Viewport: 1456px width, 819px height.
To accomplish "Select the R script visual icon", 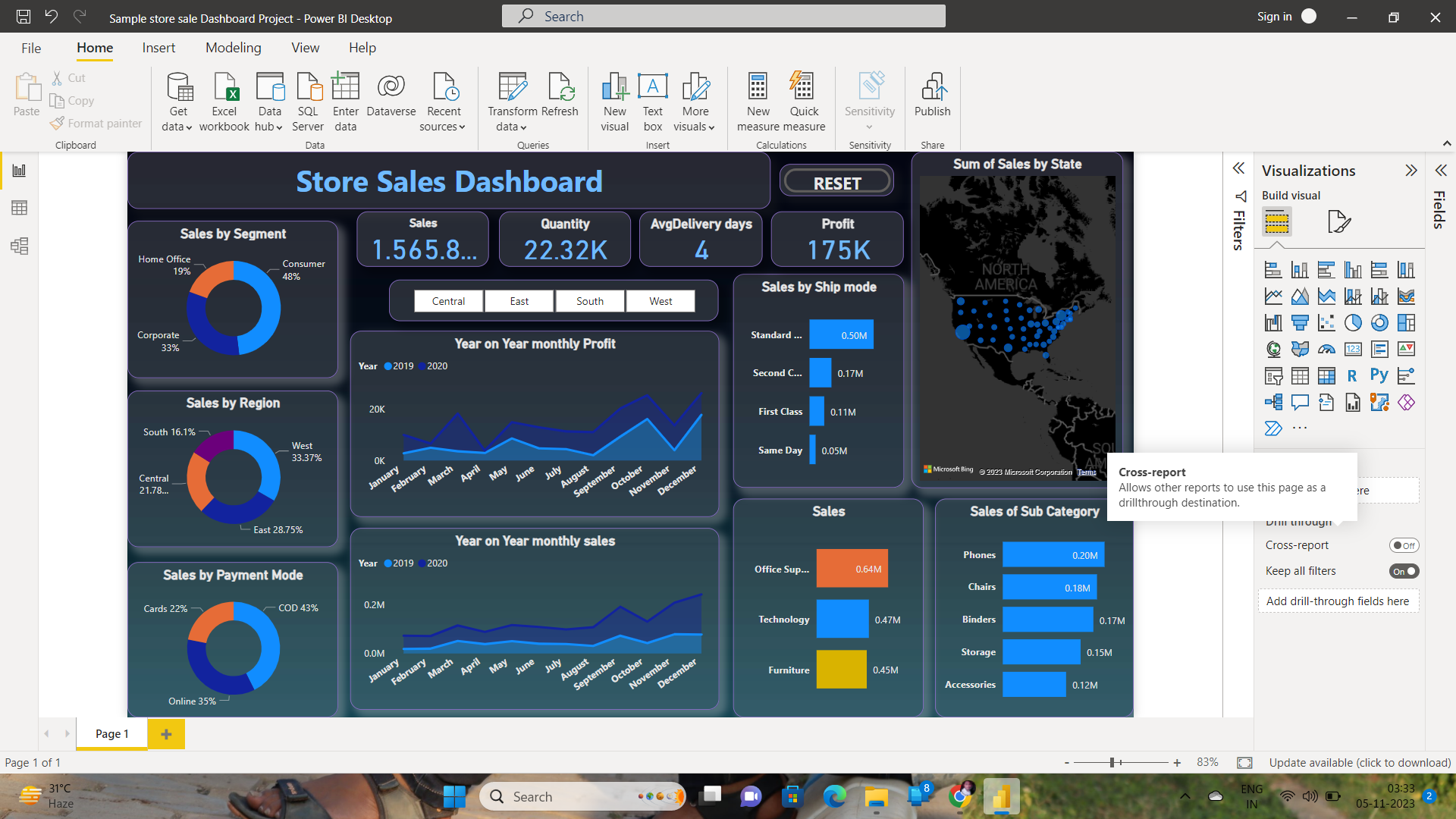I will pos(1353,375).
